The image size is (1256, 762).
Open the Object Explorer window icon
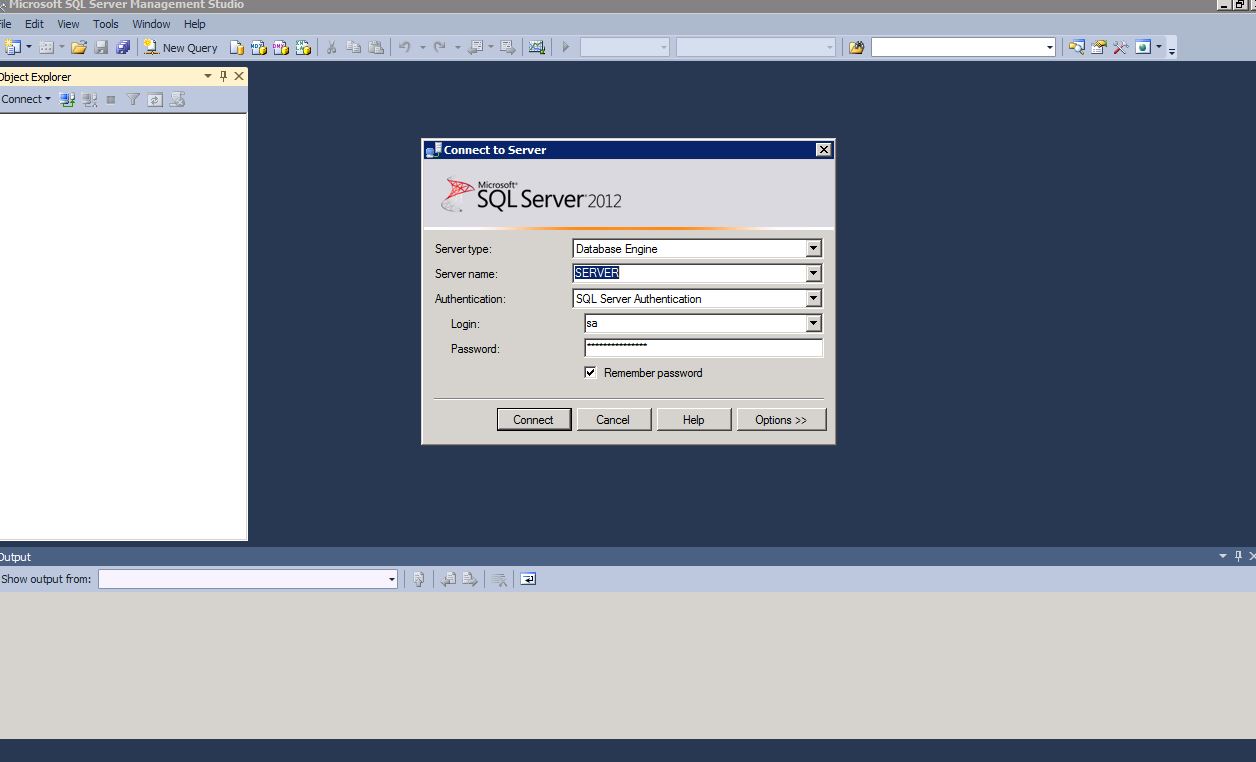click(1077, 47)
